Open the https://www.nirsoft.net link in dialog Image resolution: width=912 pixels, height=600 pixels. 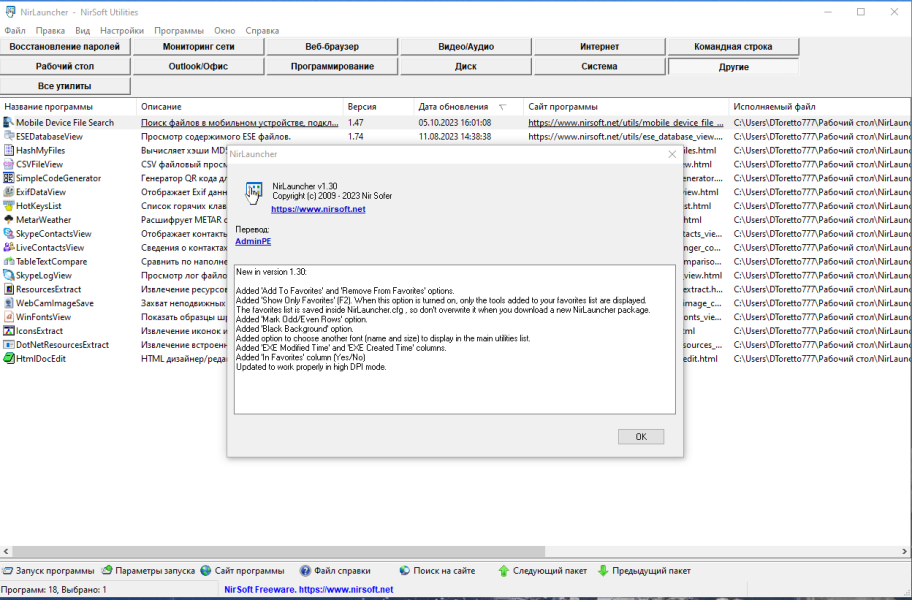click(318, 209)
